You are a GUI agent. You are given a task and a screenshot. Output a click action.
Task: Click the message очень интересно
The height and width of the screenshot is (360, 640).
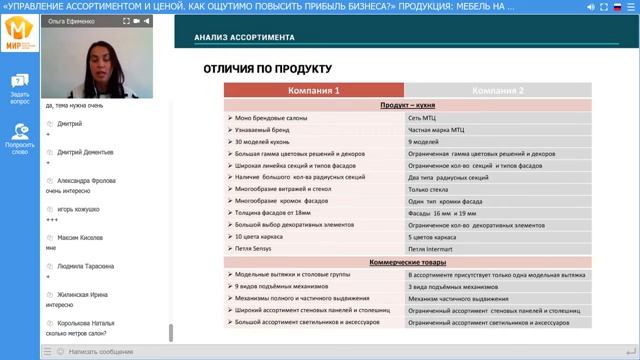point(68,191)
